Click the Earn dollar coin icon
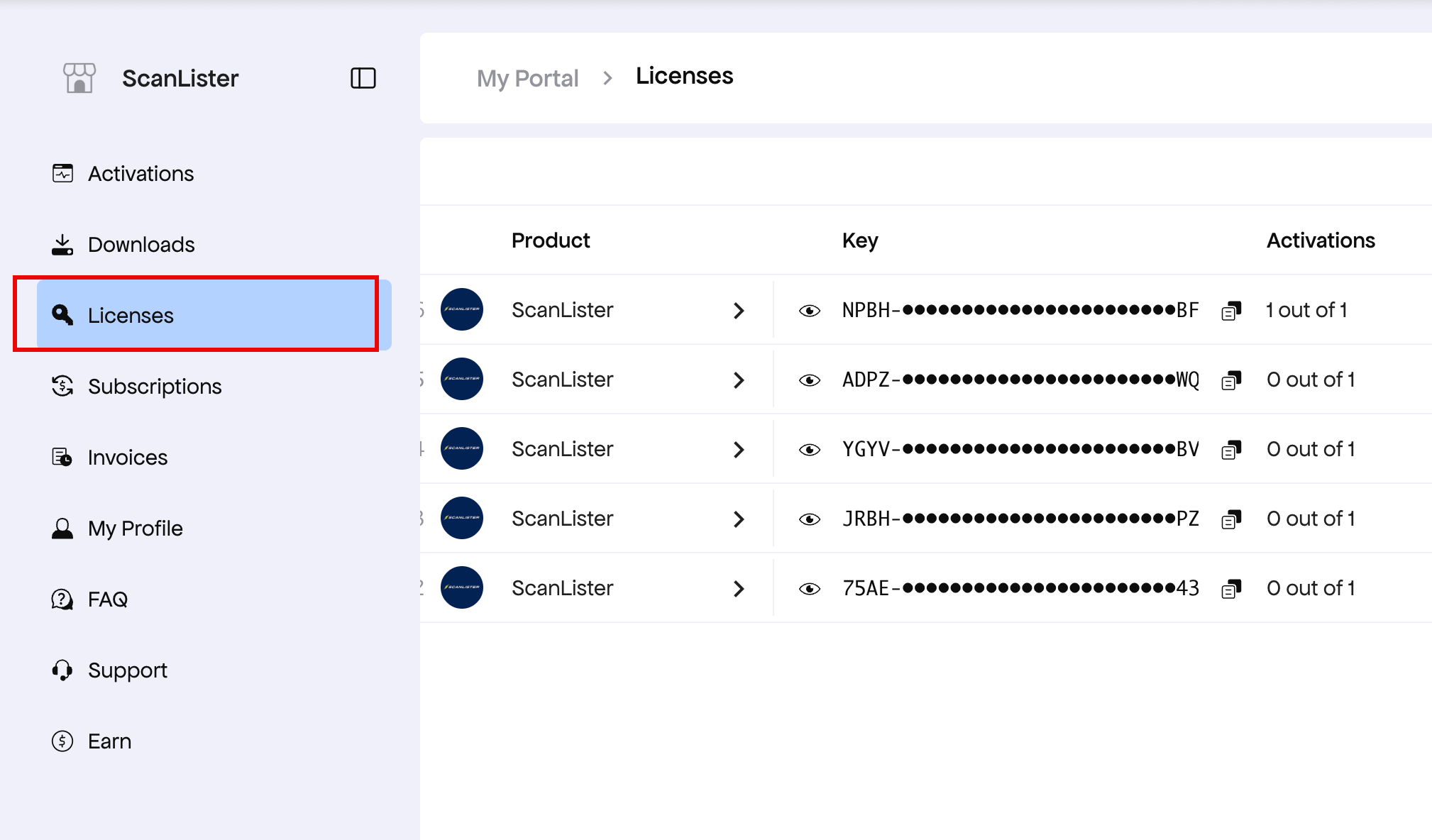 (62, 741)
